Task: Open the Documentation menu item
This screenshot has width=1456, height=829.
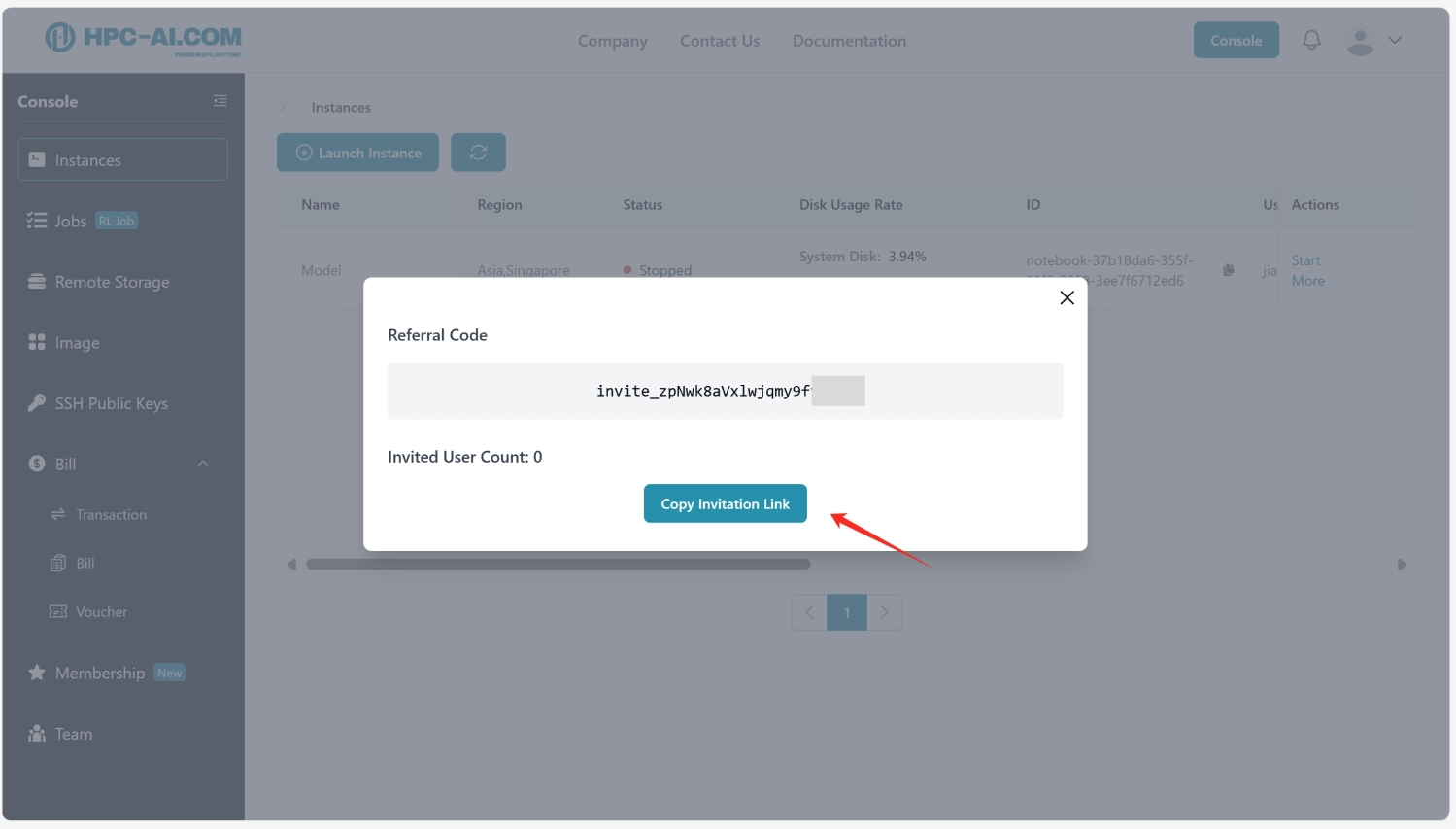Action: coord(849,41)
